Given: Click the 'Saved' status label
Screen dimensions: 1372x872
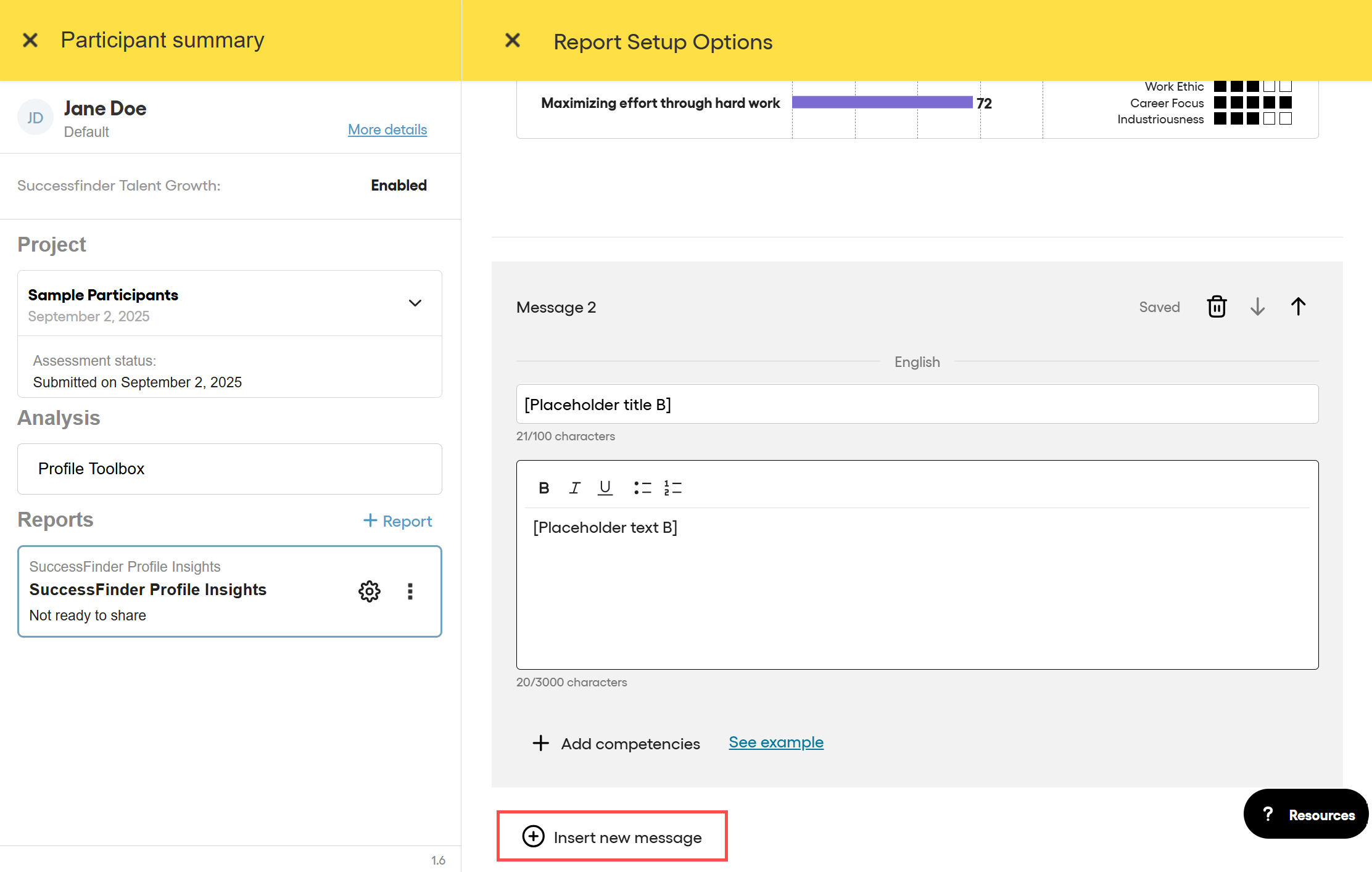Looking at the screenshot, I should coord(1159,307).
